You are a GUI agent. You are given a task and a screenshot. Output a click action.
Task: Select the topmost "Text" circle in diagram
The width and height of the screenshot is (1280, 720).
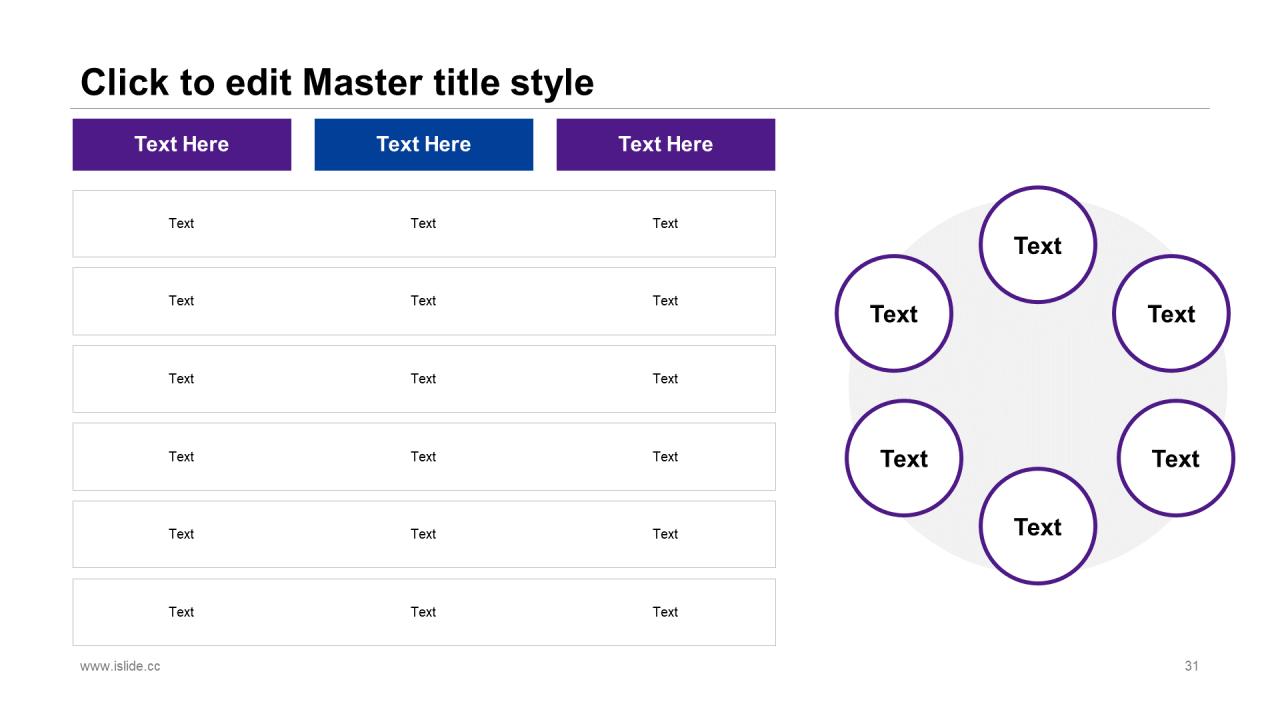coord(1037,245)
